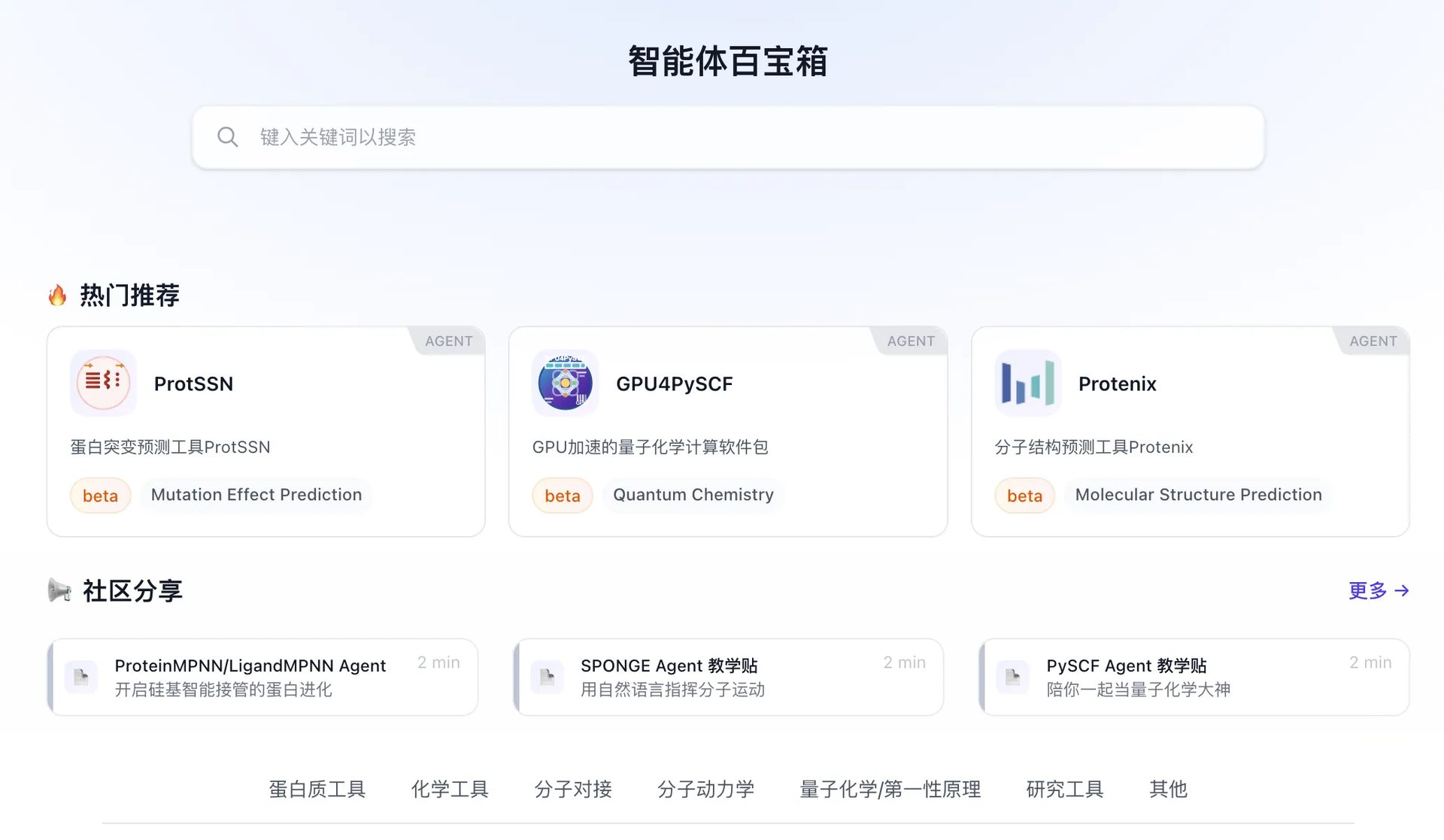This screenshot has width=1444, height=840.
Task: Select the 分子对接 tab
Action: 573,789
